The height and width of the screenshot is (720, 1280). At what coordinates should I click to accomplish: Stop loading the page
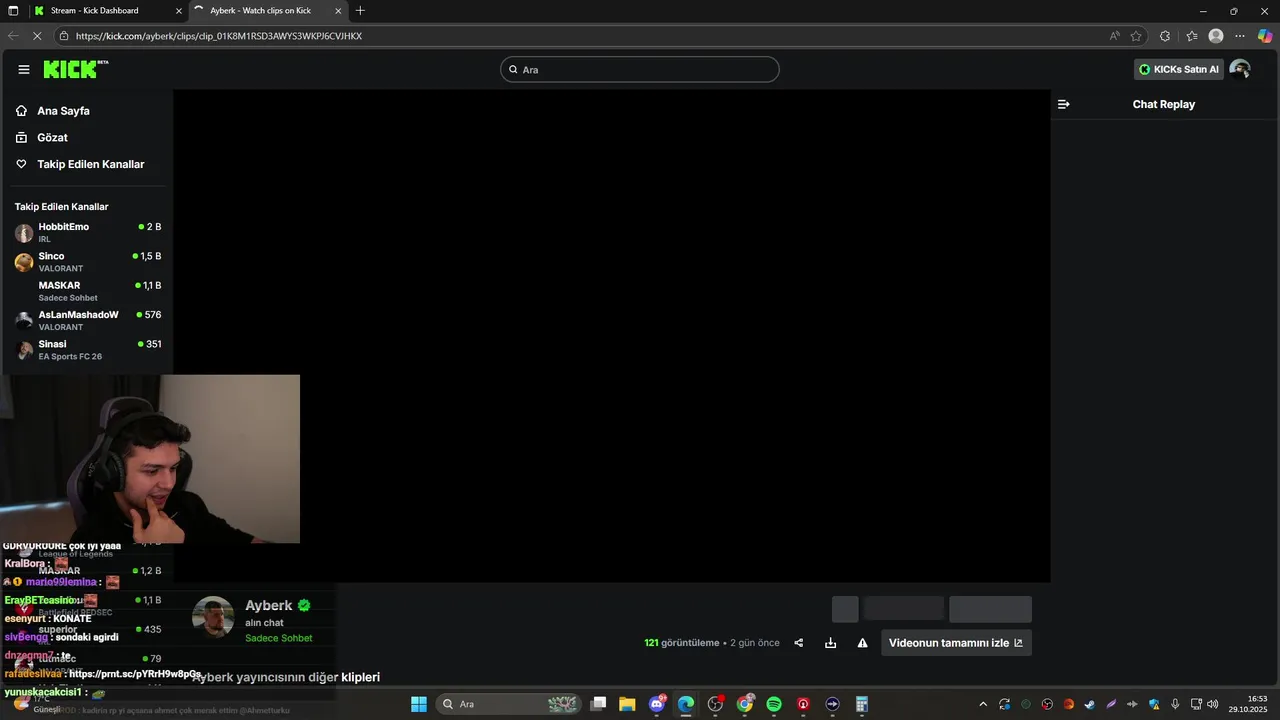point(37,36)
